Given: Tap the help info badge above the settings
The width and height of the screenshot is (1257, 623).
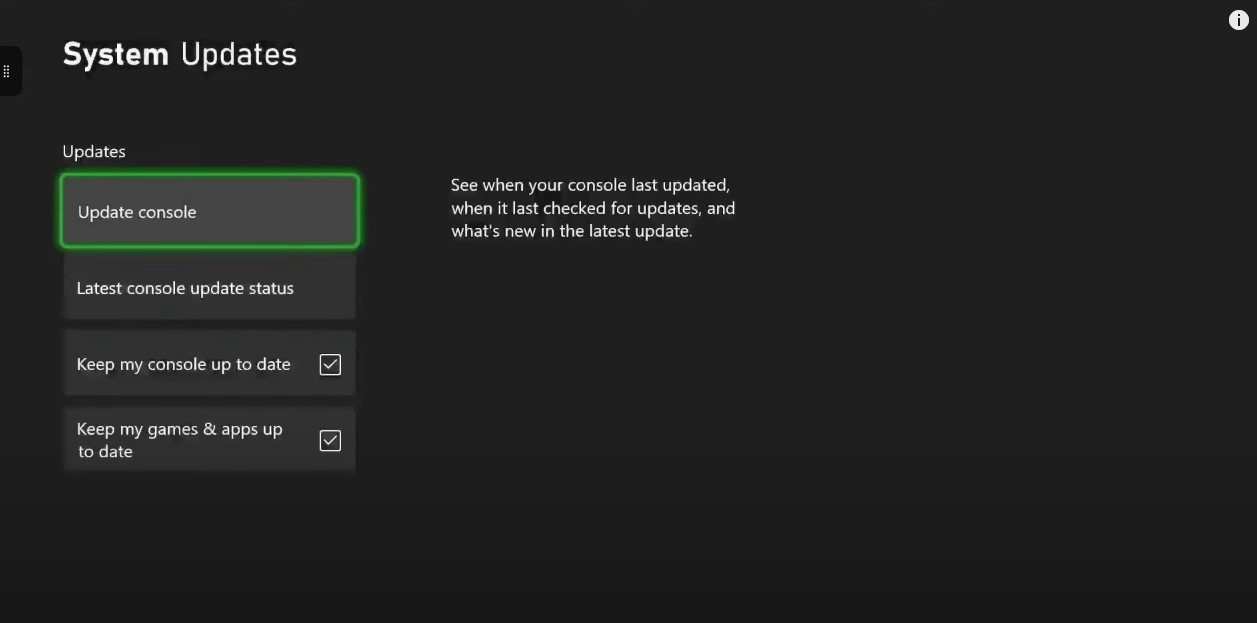Looking at the screenshot, I should (x=1238, y=19).
